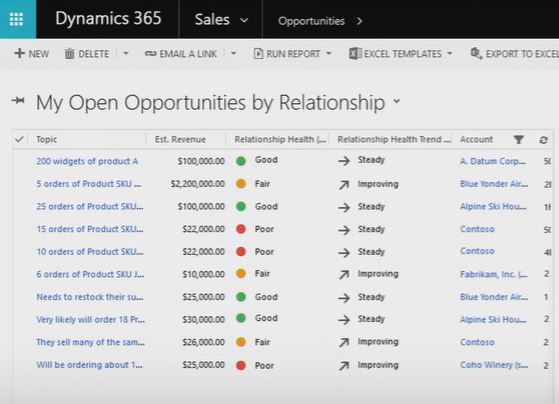Click 'Poor' health in '10 orders' row
The image size is (559, 404).
tap(264, 252)
